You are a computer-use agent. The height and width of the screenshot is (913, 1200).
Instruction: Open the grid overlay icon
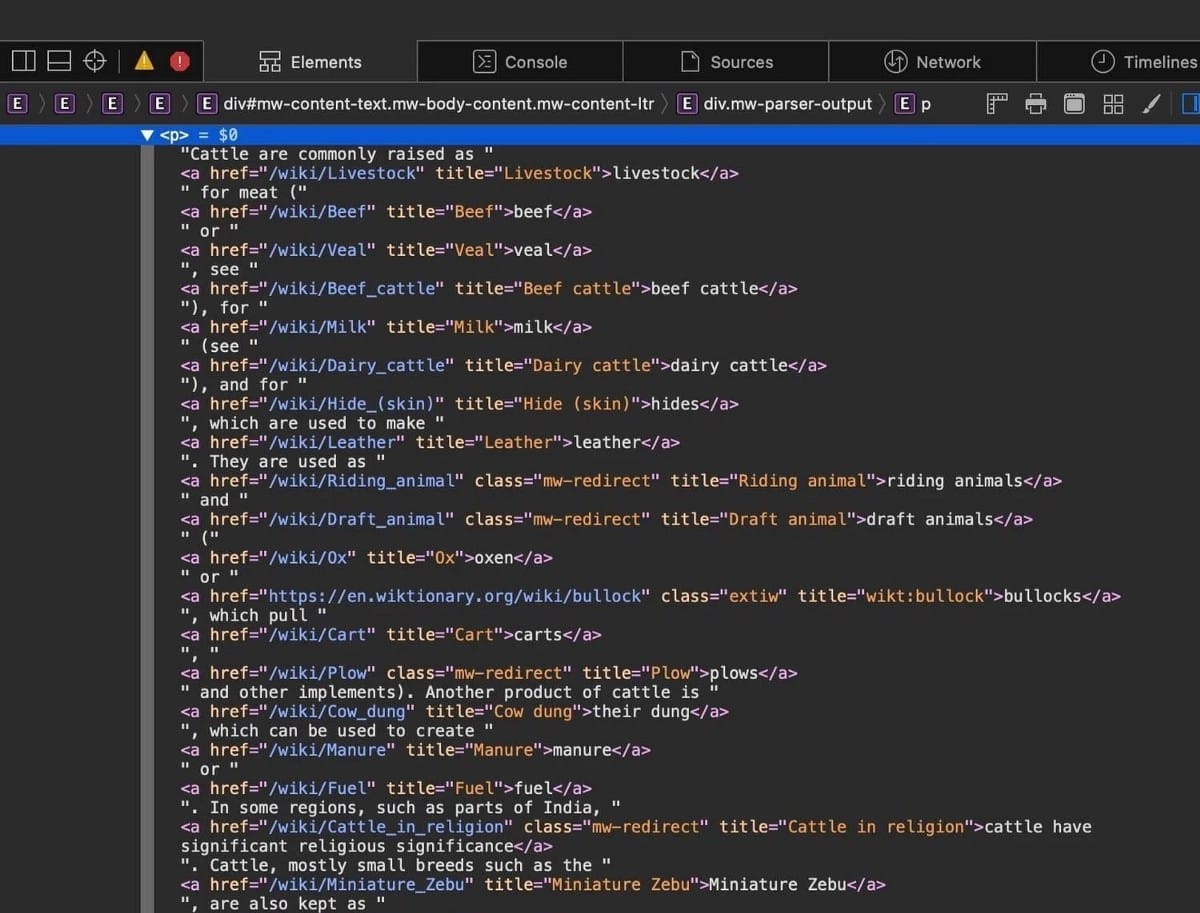[1112, 104]
